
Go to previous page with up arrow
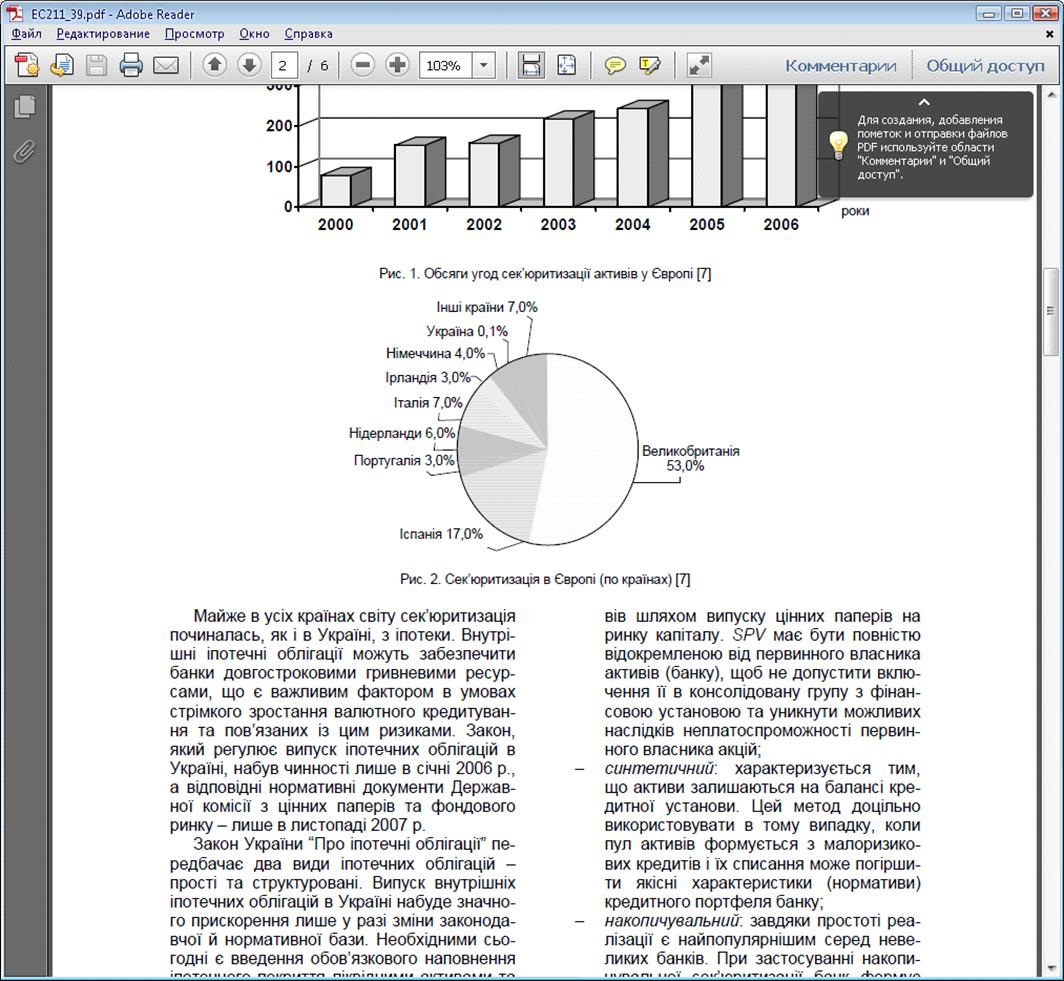coord(214,65)
